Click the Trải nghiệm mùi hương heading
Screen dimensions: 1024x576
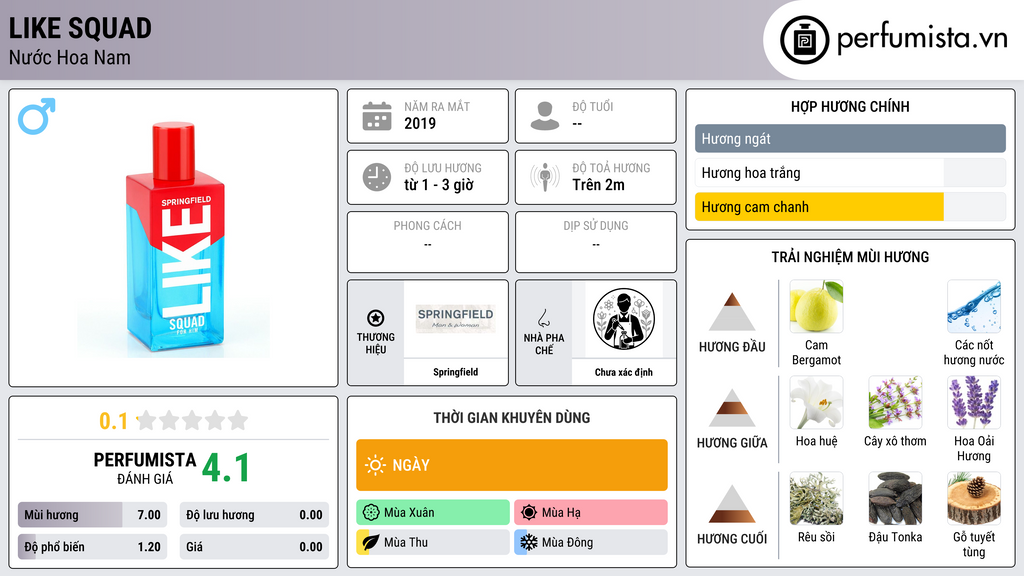(x=850, y=257)
